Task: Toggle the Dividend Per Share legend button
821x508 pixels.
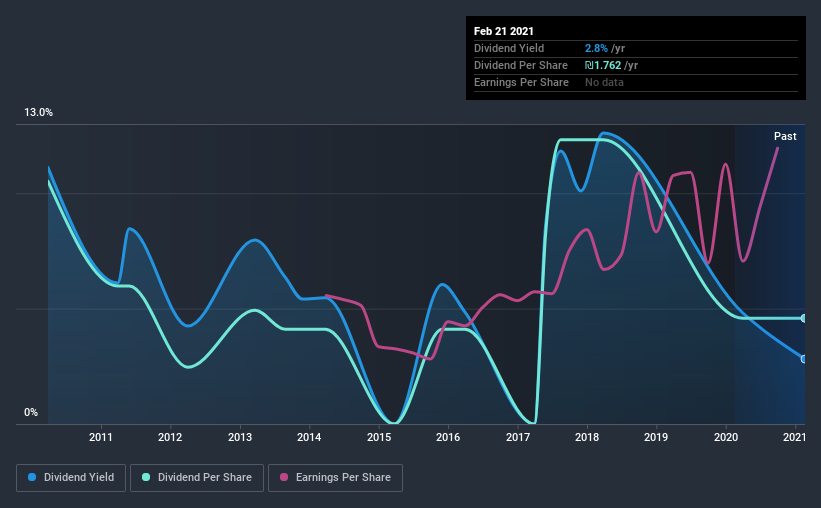Action: tap(197, 478)
